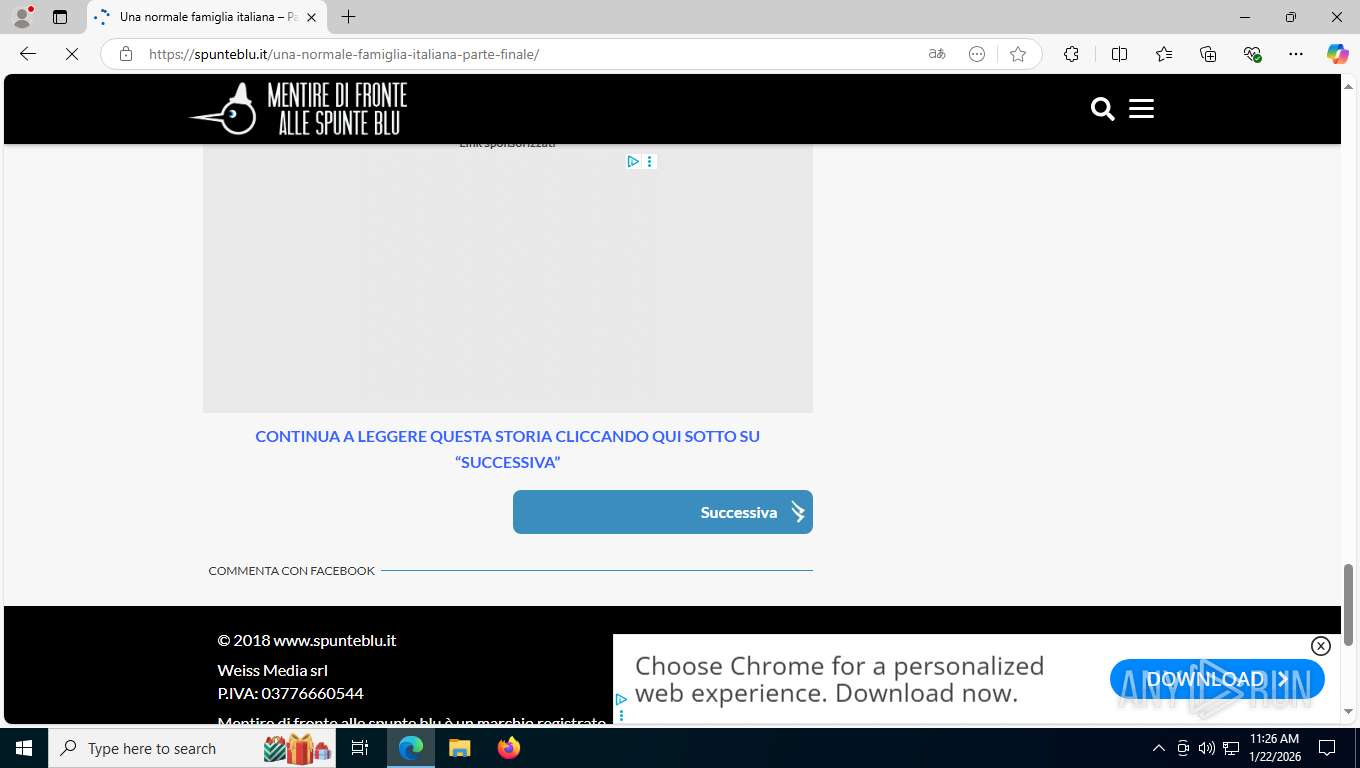
Task: Open the network status tray icon
Action: 1231,748
